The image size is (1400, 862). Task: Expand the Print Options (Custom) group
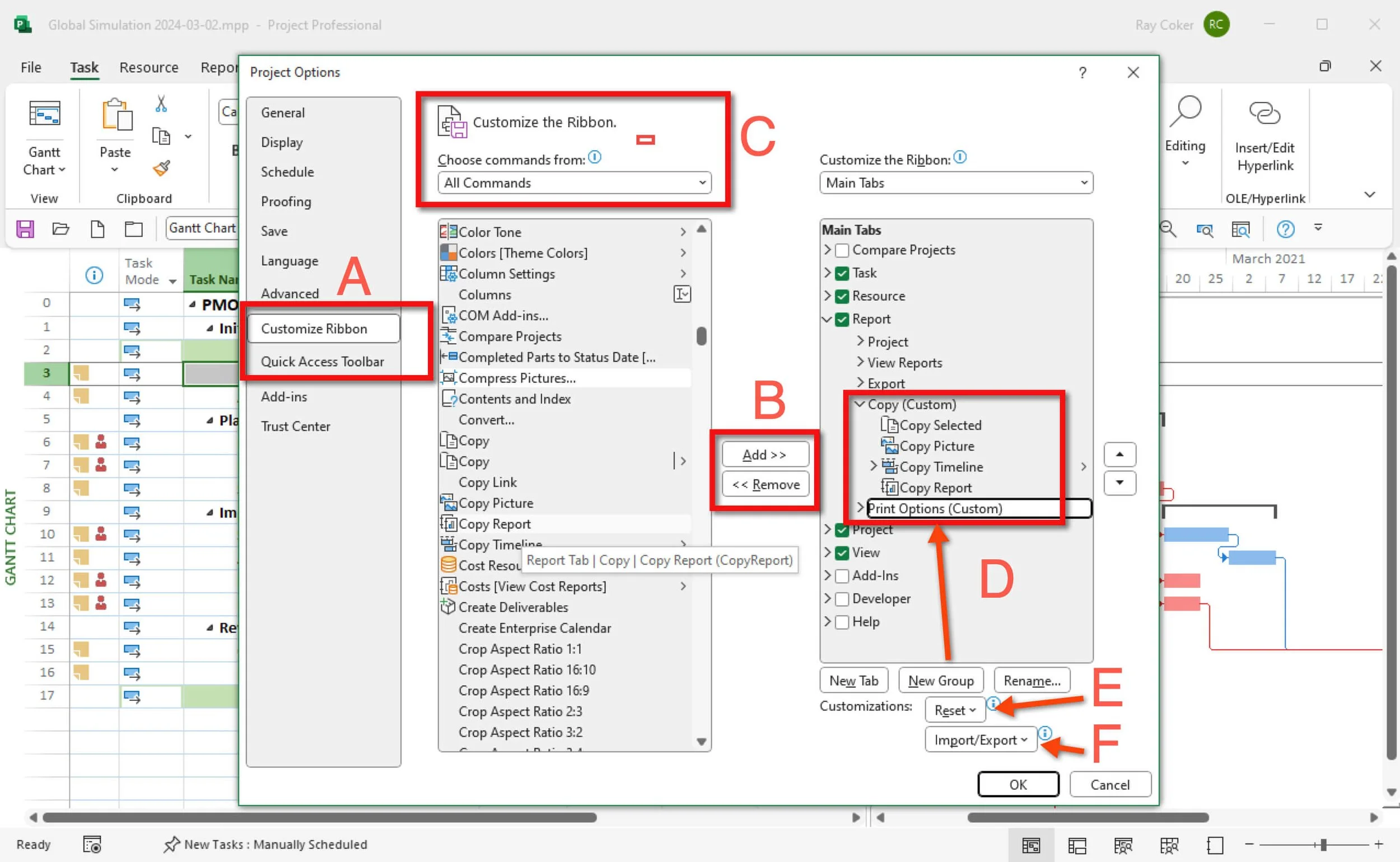pyautogui.click(x=860, y=507)
